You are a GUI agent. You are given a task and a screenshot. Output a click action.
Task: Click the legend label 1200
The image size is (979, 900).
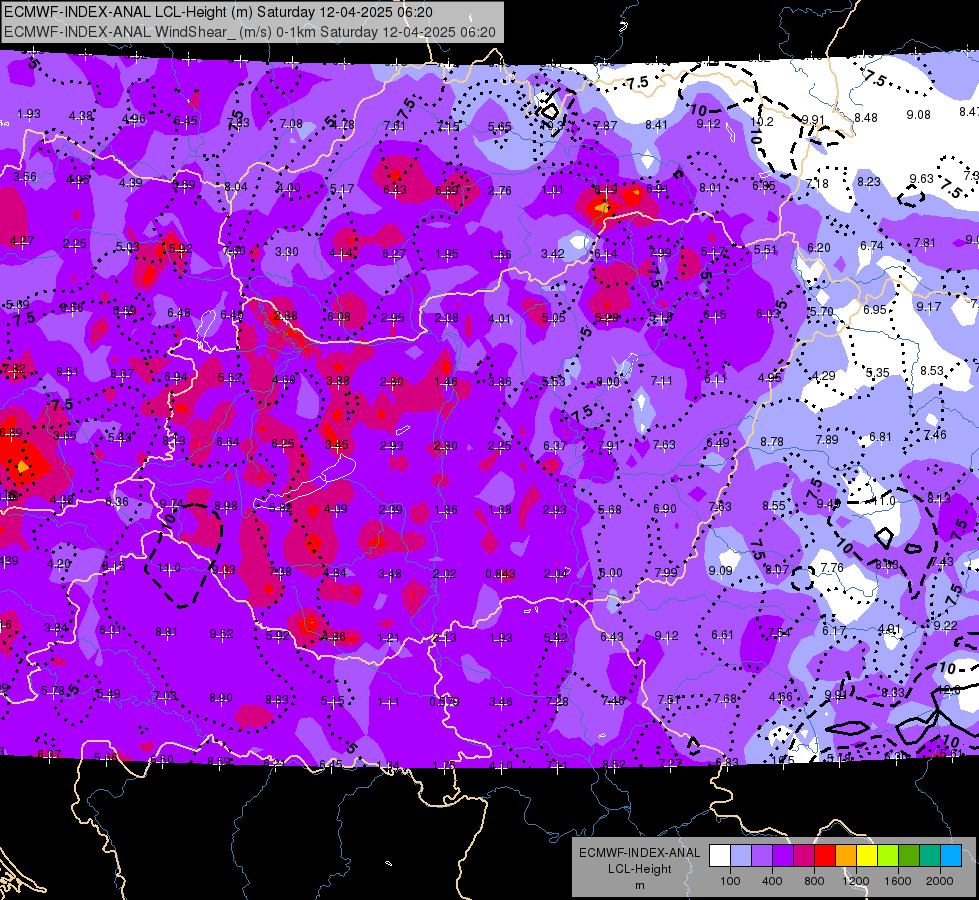tap(855, 881)
